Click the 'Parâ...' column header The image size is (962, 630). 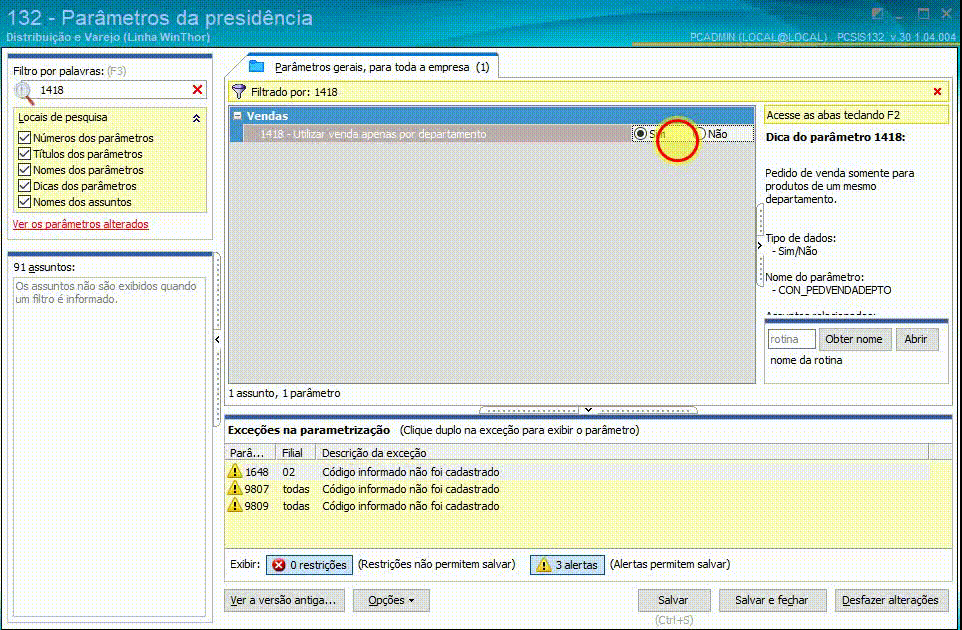pos(250,453)
